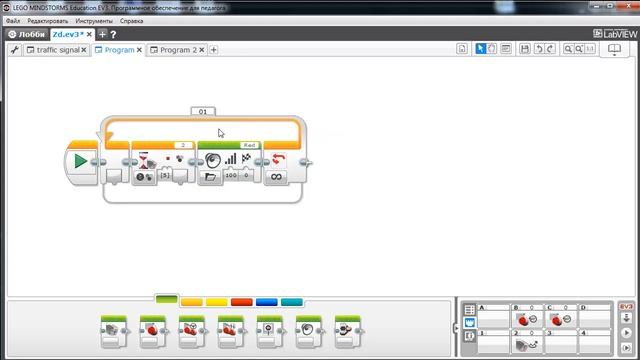The width and height of the screenshot is (640, 360).
Task: Open the content editor book icon
Action: [x=614, y=49]
